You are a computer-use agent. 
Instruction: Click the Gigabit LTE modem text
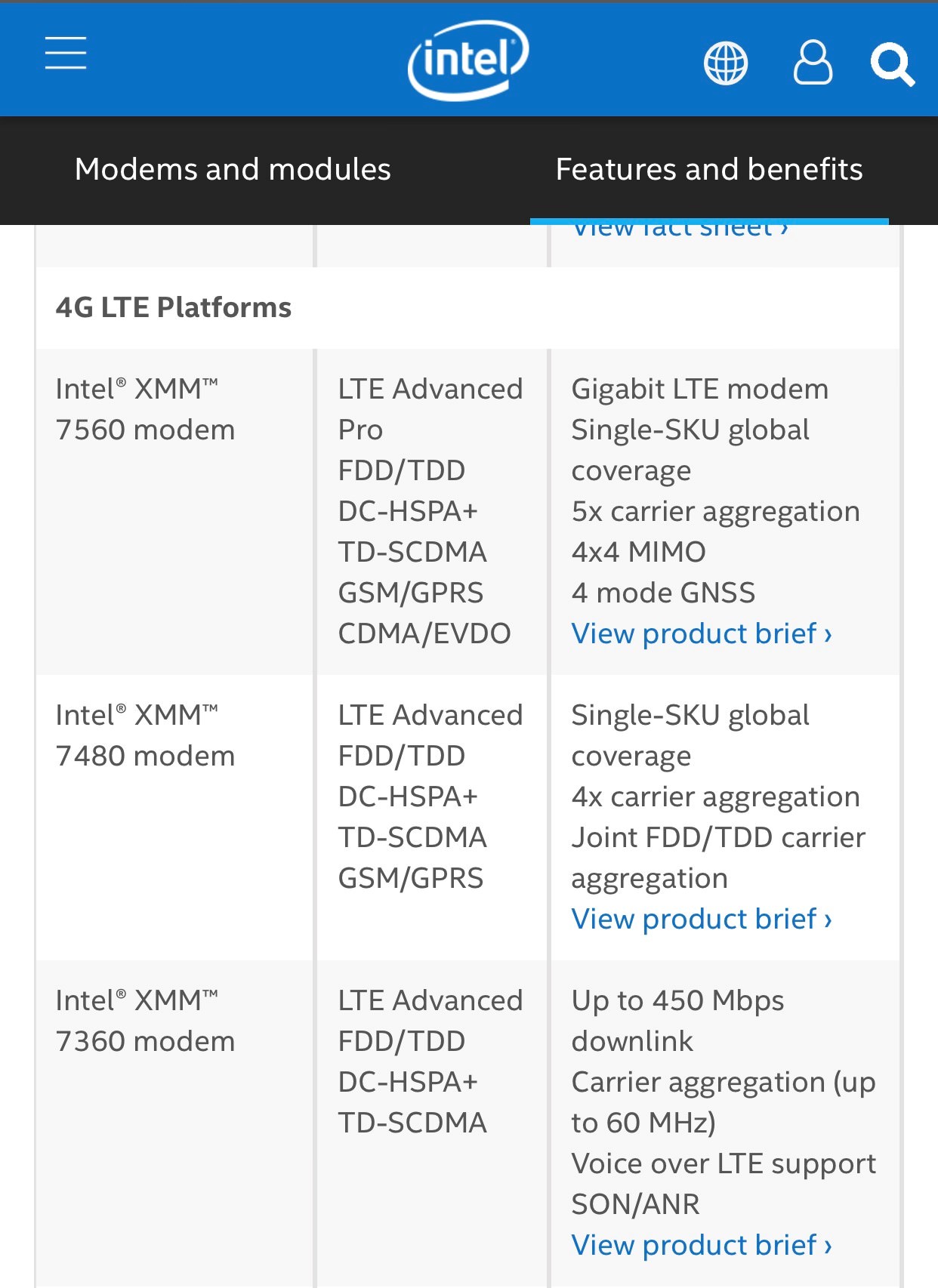pos(699,388)
